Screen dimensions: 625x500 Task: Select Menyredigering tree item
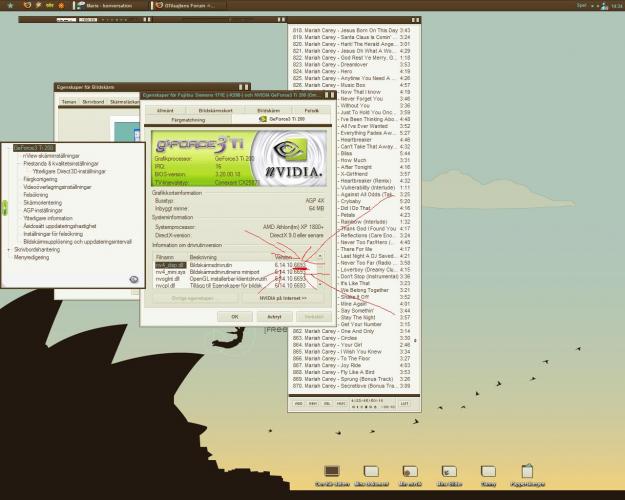coord(31,258)
